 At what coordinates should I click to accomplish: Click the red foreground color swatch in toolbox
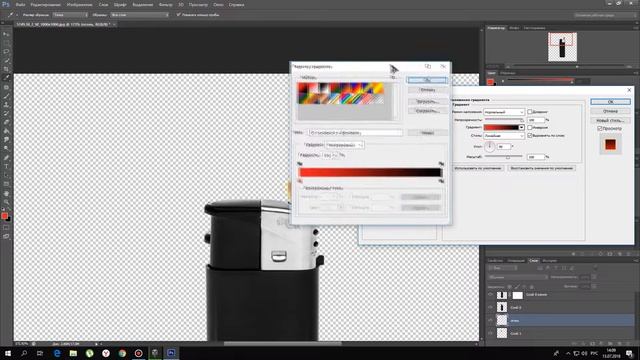tap(4, 216)
